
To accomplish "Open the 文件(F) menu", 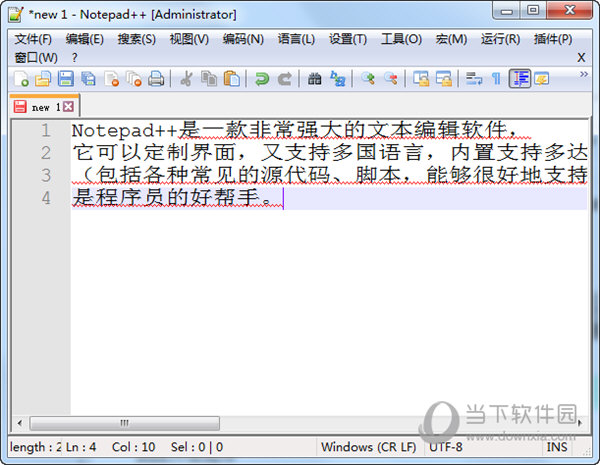I will tap(33, 39).
